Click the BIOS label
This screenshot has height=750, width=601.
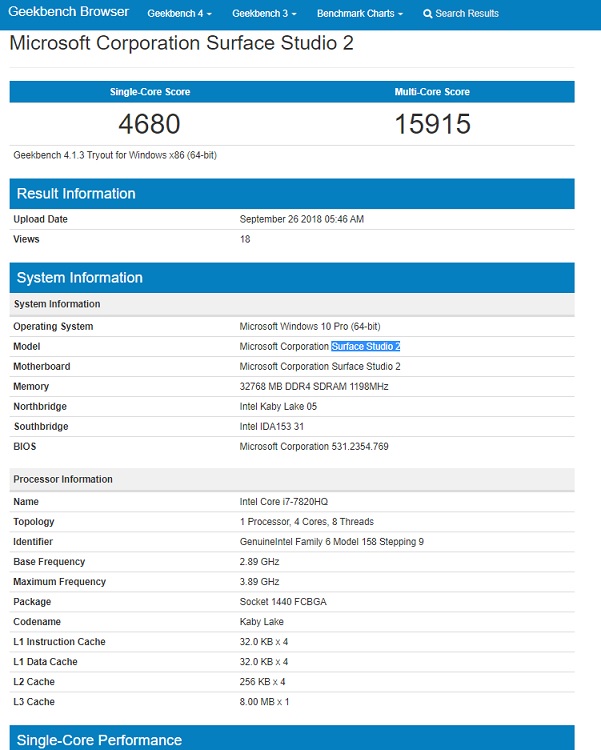tap(25, 446)
